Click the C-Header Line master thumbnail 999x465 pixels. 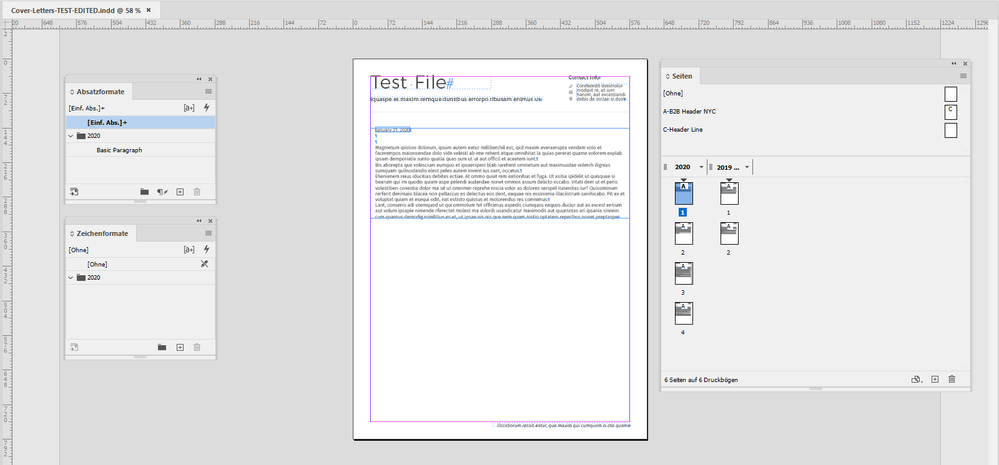(951, 130)
